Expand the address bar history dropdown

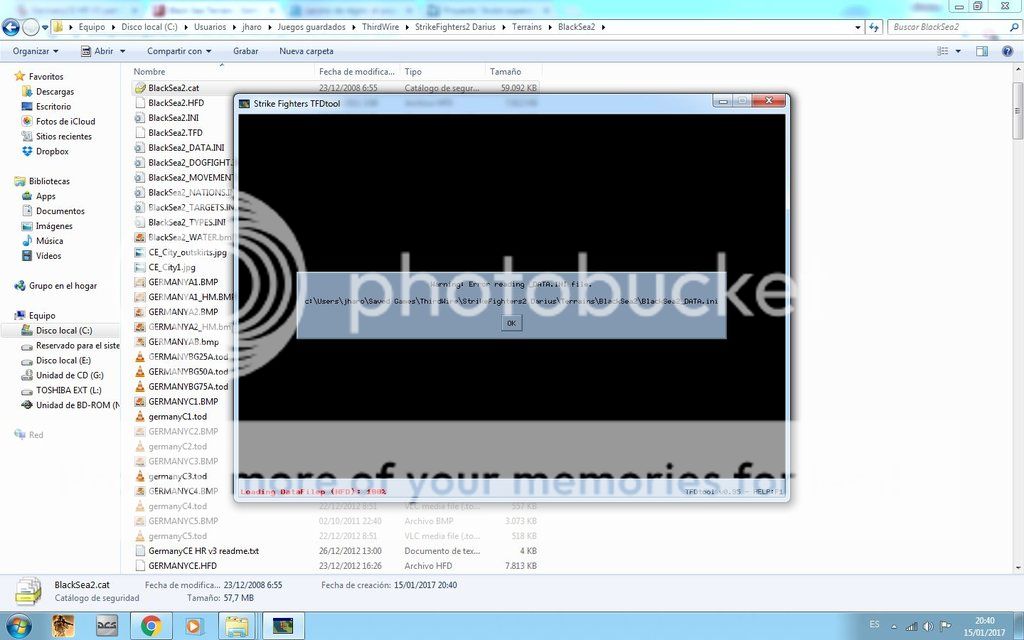pyautogui.click(x=857, y=27)
